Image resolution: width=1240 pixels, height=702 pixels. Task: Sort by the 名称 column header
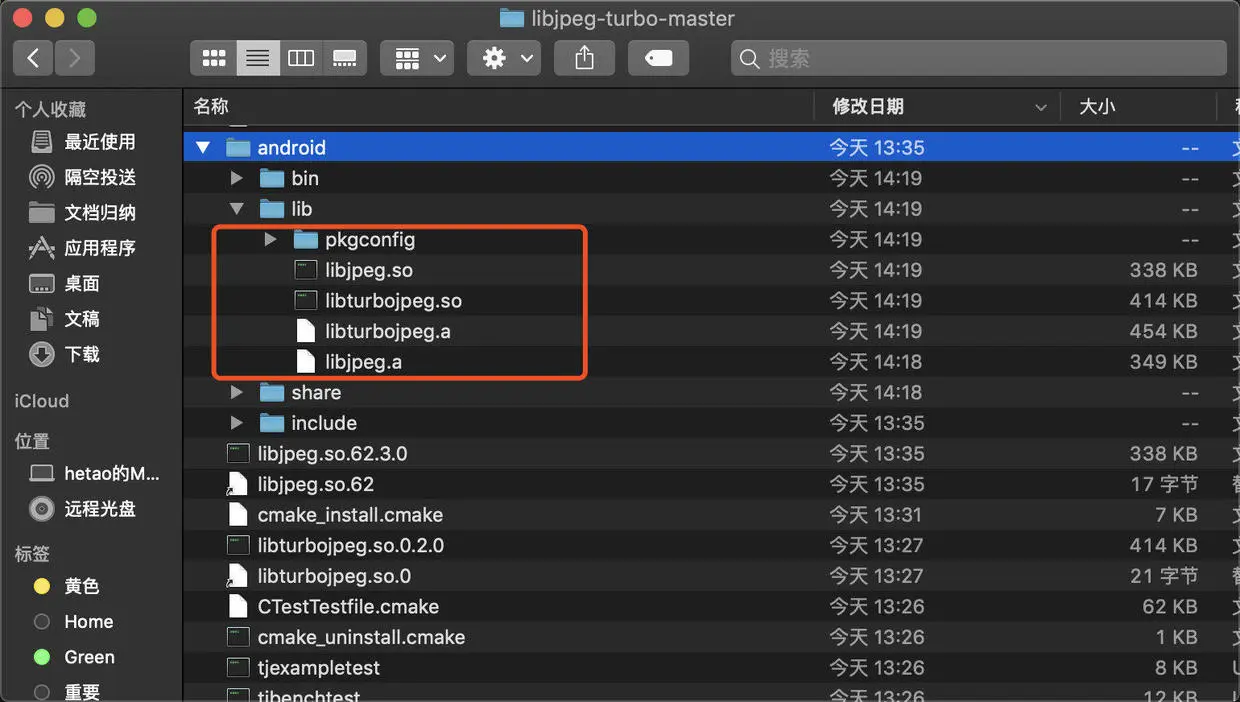[x=211, y=106]
